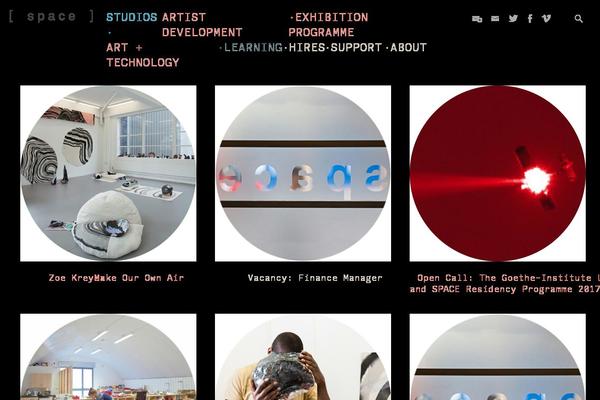600x400 pixels.
Task: Open the Vimeo icon link
Action: (546, 18)
